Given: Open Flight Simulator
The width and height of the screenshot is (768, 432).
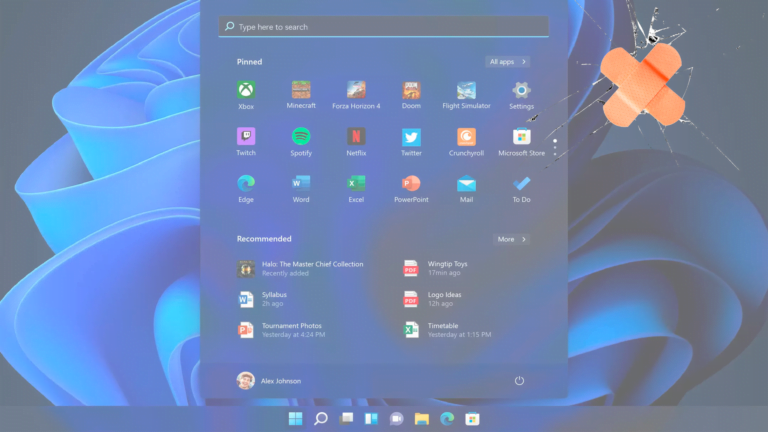Looking at the screenshot, I should pyautogui.click(x=466, y=95).
